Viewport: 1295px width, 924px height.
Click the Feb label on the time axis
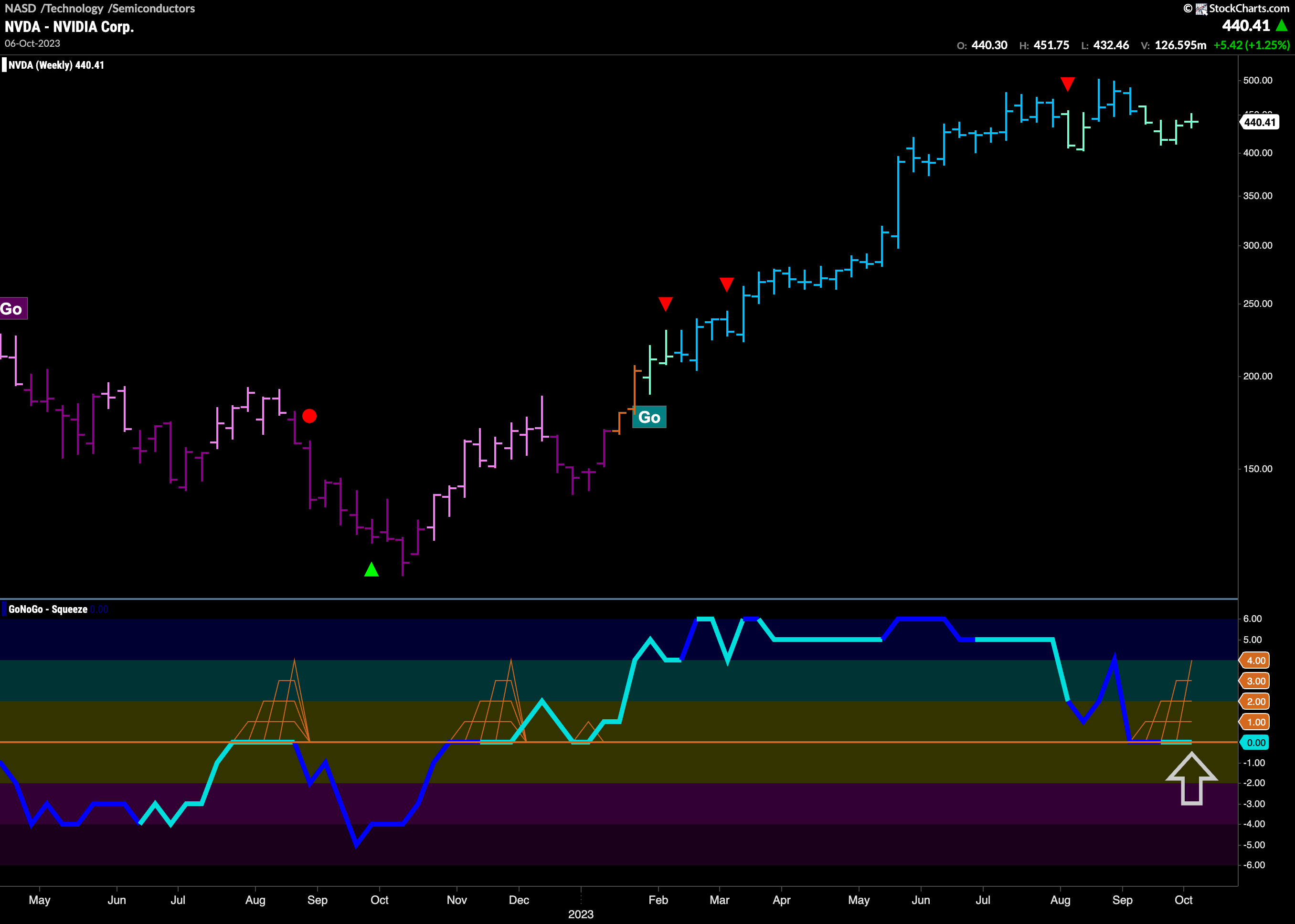[x=658, y=900]
